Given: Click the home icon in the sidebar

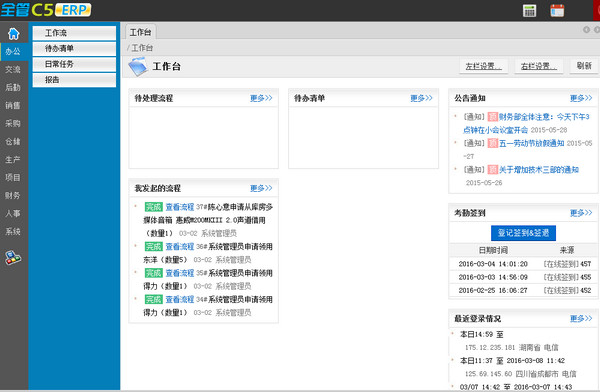Looking at the screenshot, I should pos(13,34).
